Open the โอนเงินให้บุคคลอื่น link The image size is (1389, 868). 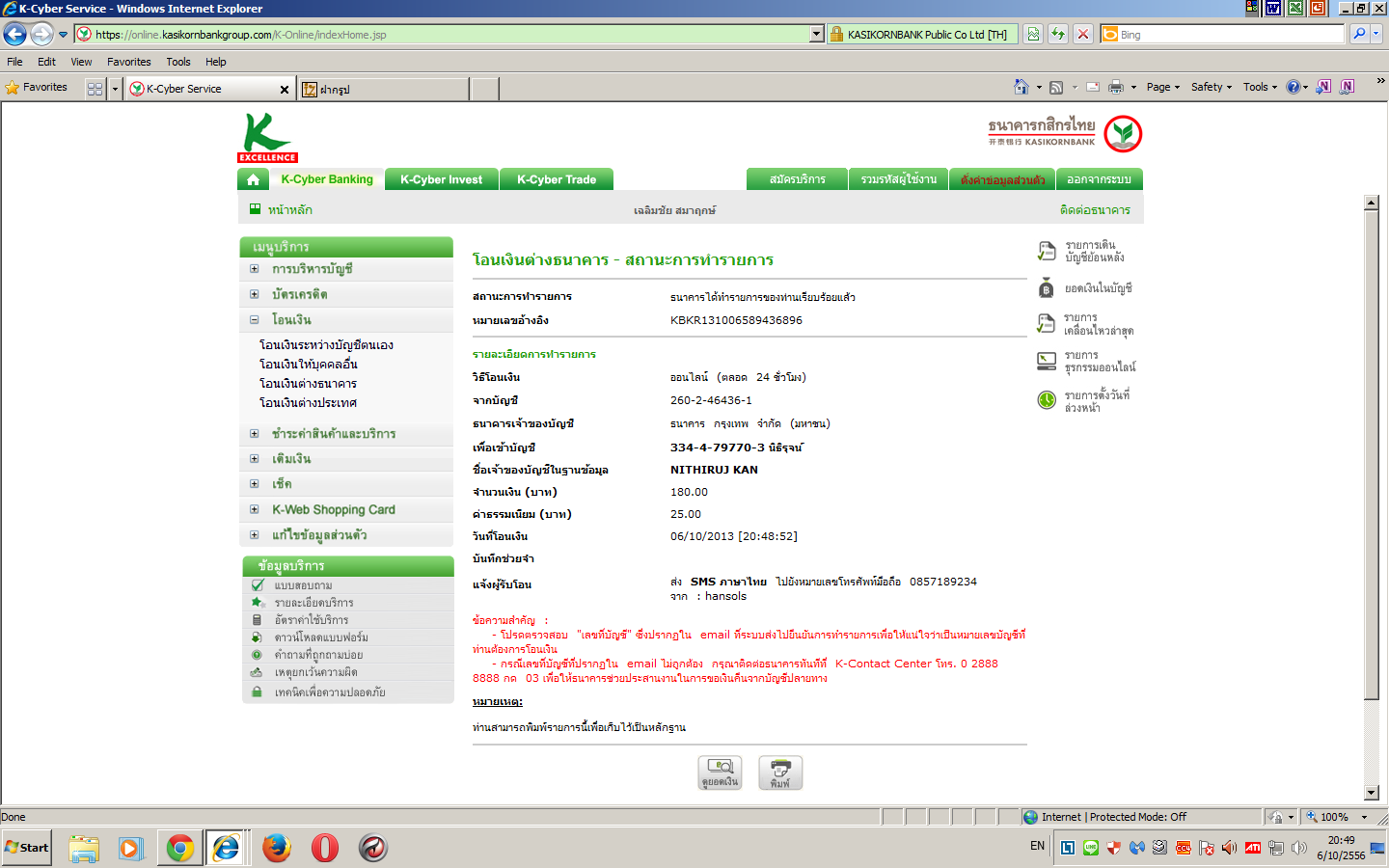pyautogui.click(x=309, y=365)
